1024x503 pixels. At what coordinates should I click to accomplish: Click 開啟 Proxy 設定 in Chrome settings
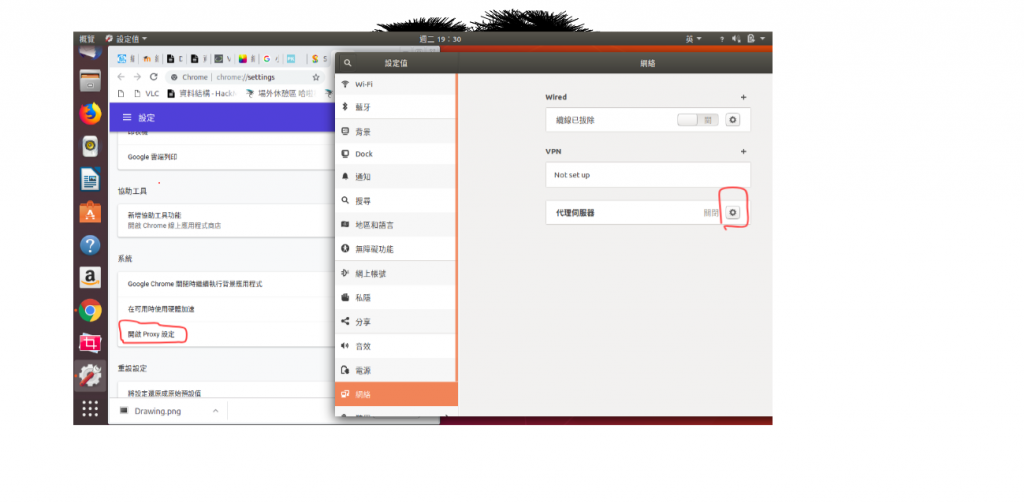pos(152,334)
